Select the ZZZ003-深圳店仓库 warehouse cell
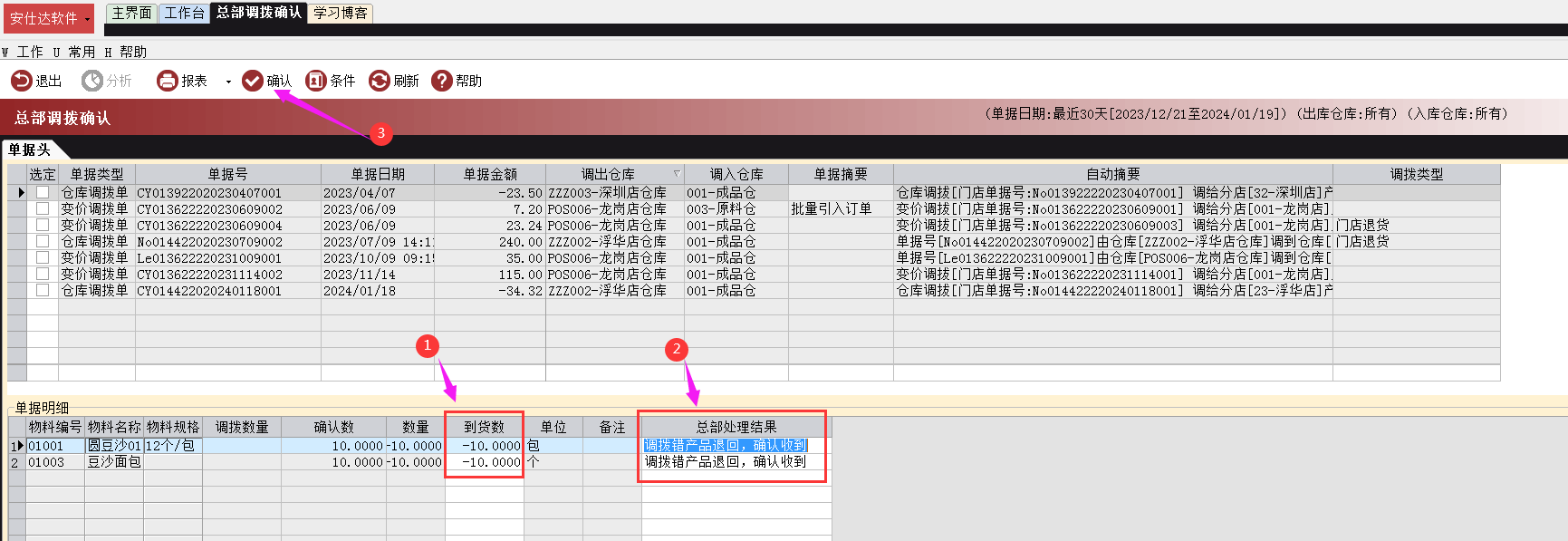 tap(615, 192)
